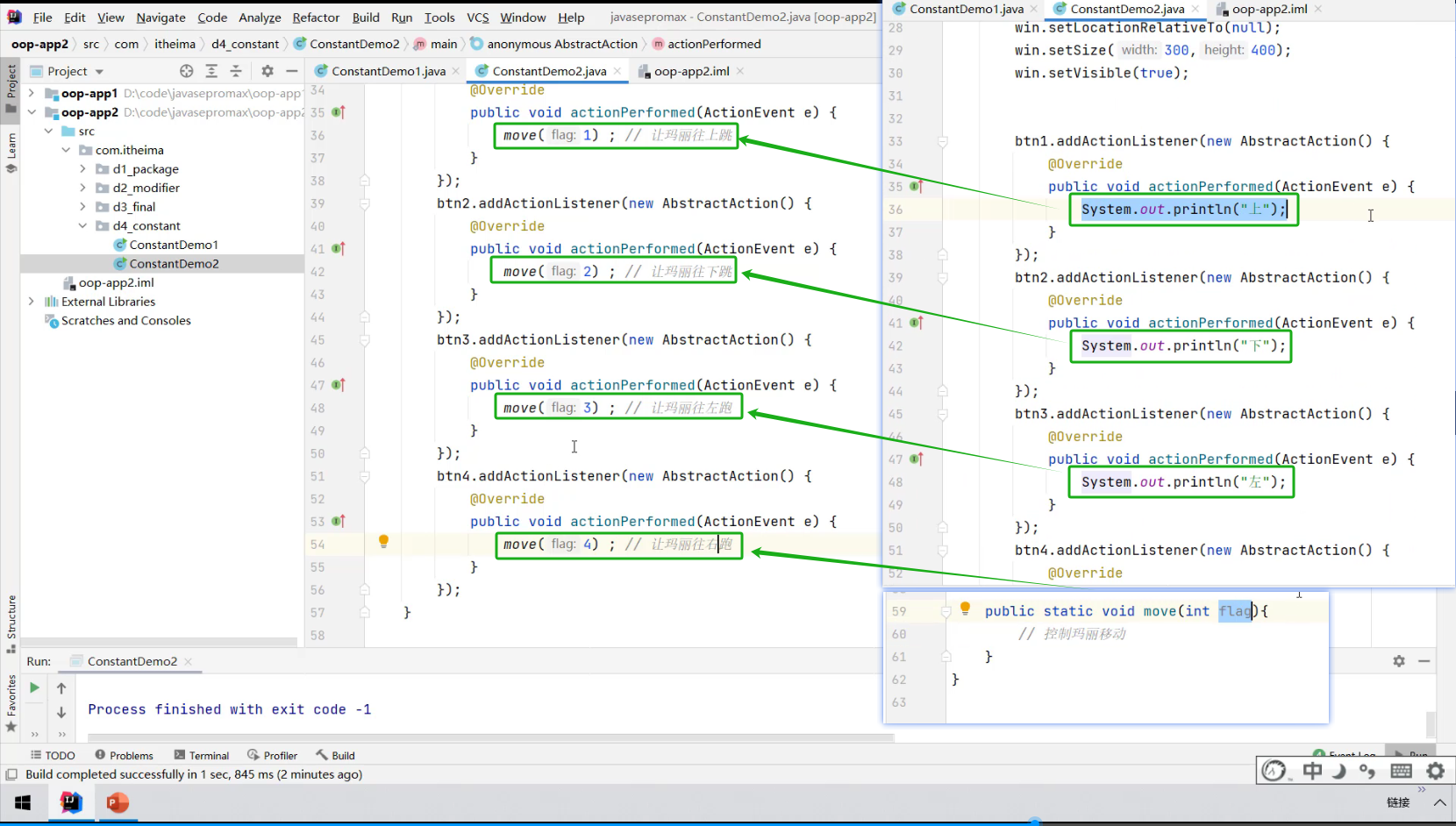Minimize the Run panel with the minus icon
This screenshot has width=1456, height=826.
(1424, 661)
